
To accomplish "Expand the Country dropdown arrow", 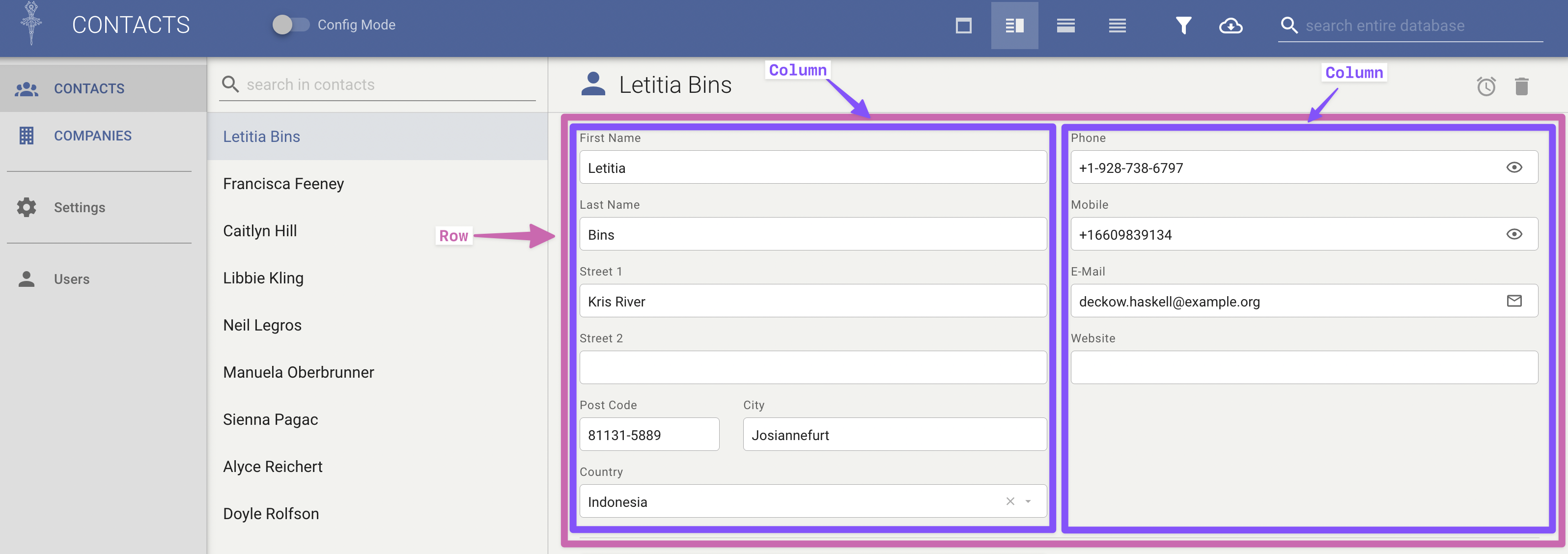I will point(1028,501).
